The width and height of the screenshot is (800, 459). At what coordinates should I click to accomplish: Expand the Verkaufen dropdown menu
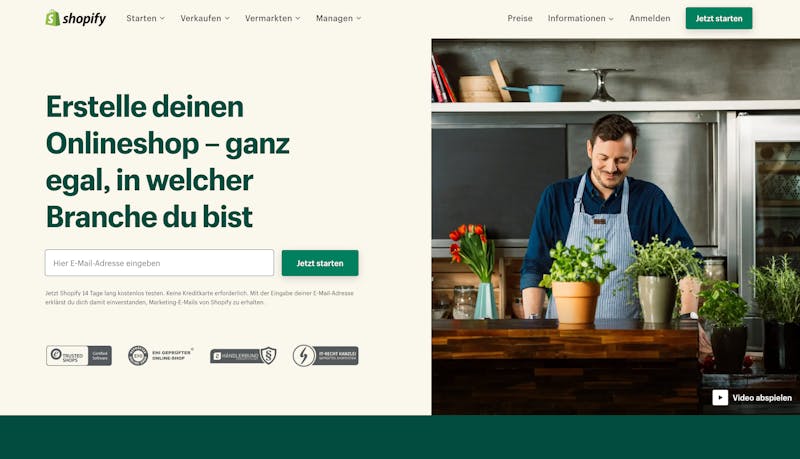point(205,18)
